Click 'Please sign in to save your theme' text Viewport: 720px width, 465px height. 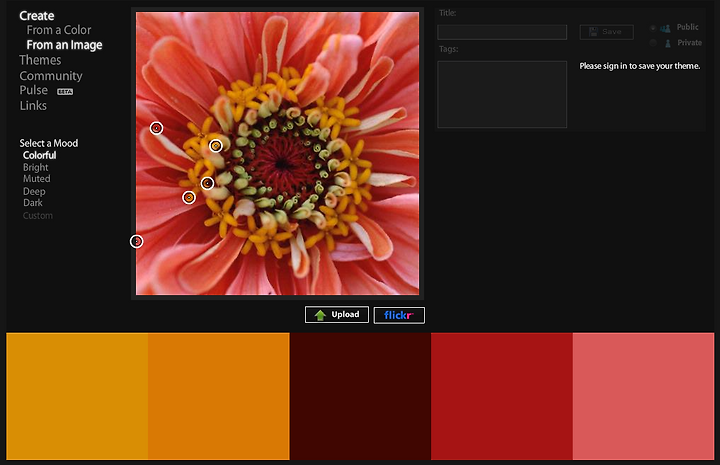click(x=640, y=66)
